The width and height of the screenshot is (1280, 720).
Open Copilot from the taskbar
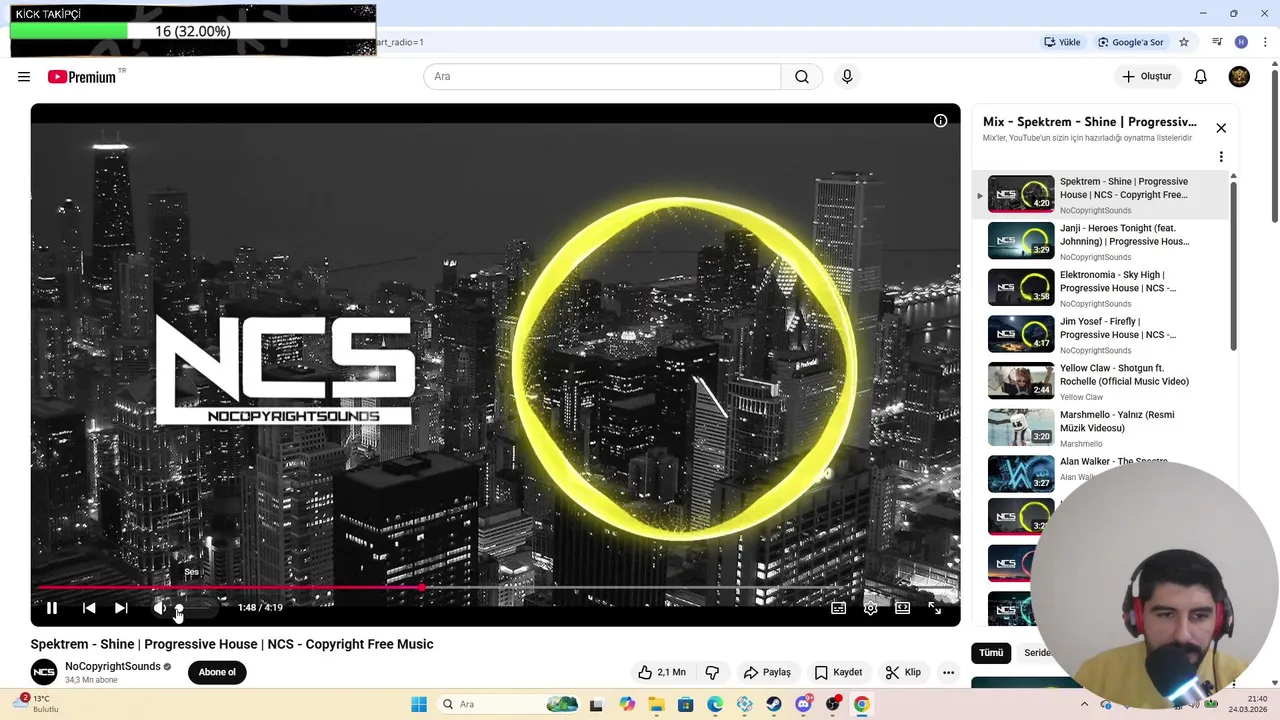pos(627,704)
